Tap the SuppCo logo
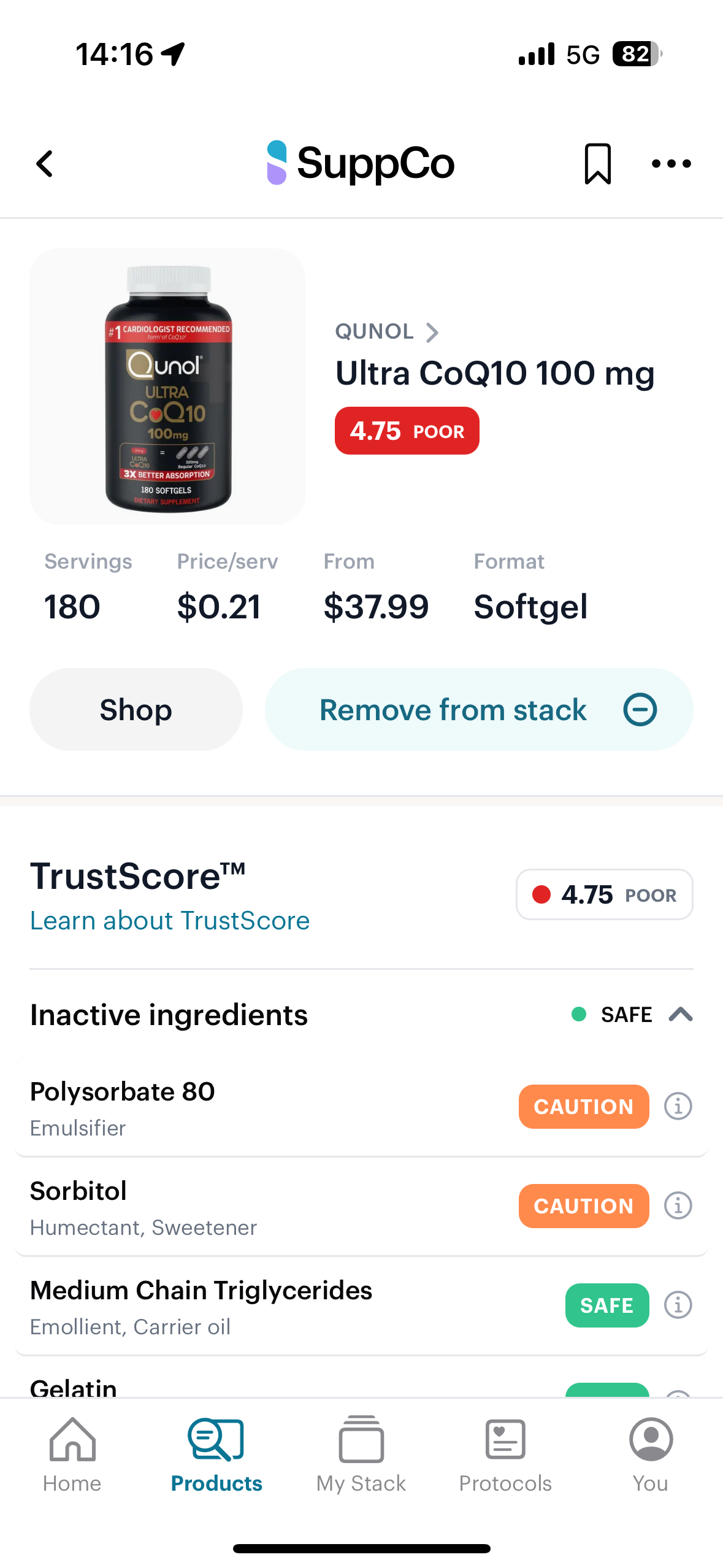 tap(361, 163)
